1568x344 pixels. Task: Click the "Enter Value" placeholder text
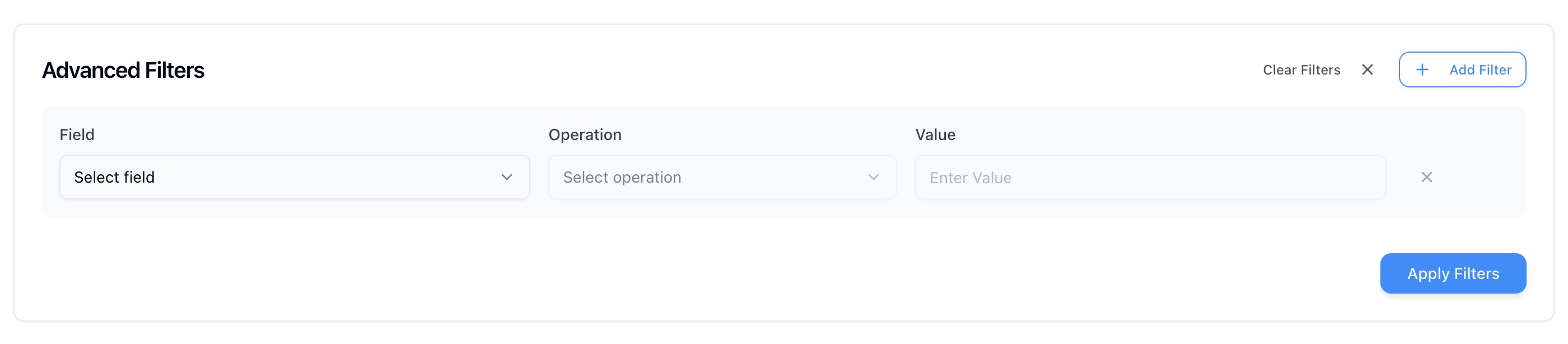[971, 178]
